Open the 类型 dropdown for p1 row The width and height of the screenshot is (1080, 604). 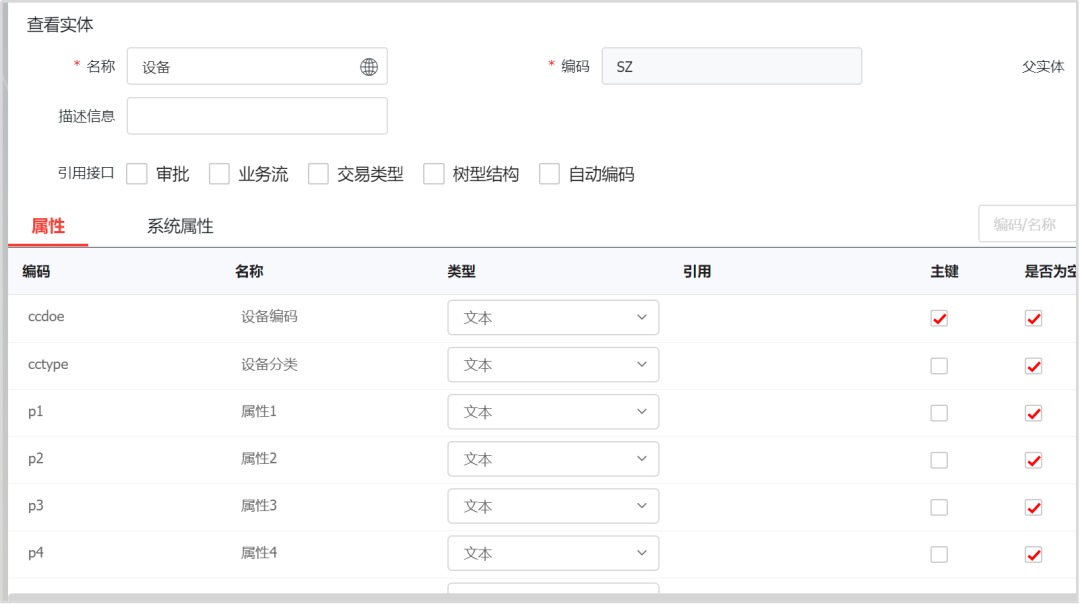[553, 412]
